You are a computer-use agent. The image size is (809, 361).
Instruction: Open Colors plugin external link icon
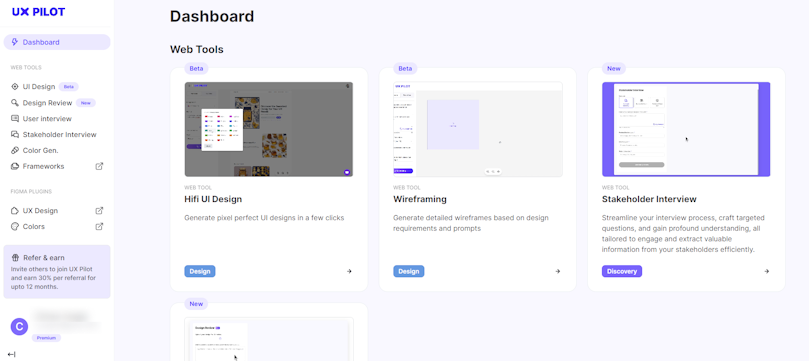point(100,226)
